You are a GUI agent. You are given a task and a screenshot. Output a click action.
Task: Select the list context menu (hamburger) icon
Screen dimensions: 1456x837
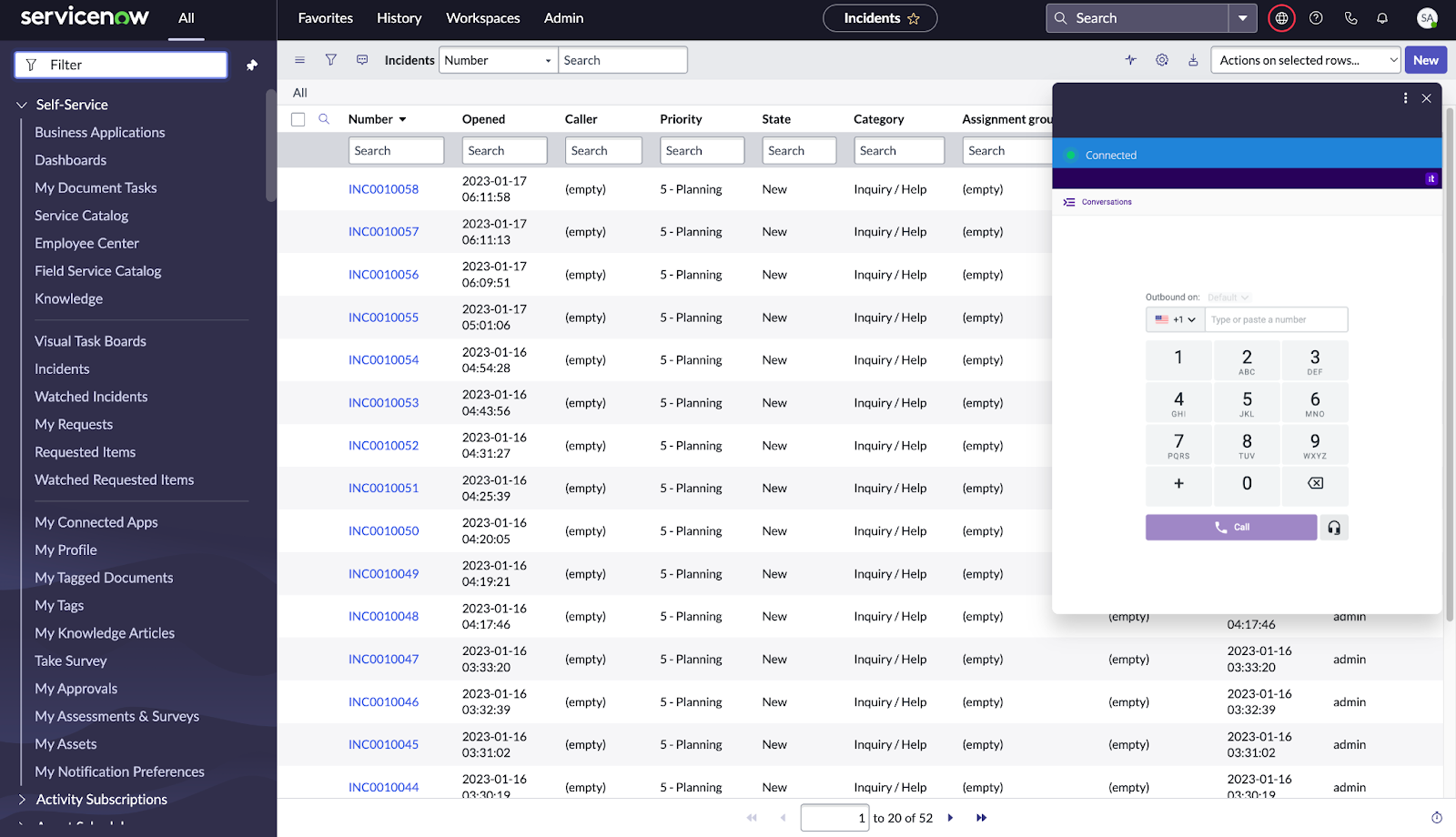[299, 59]
